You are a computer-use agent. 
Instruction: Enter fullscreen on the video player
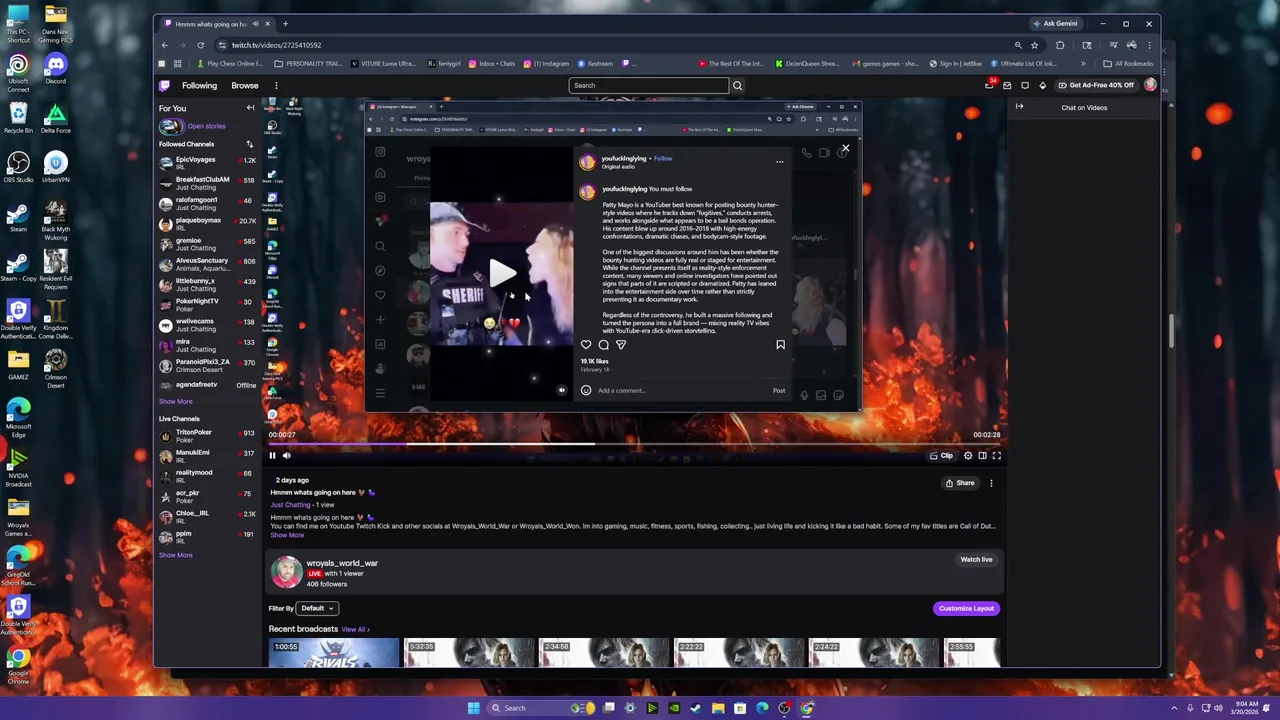(x=996, y=456)
